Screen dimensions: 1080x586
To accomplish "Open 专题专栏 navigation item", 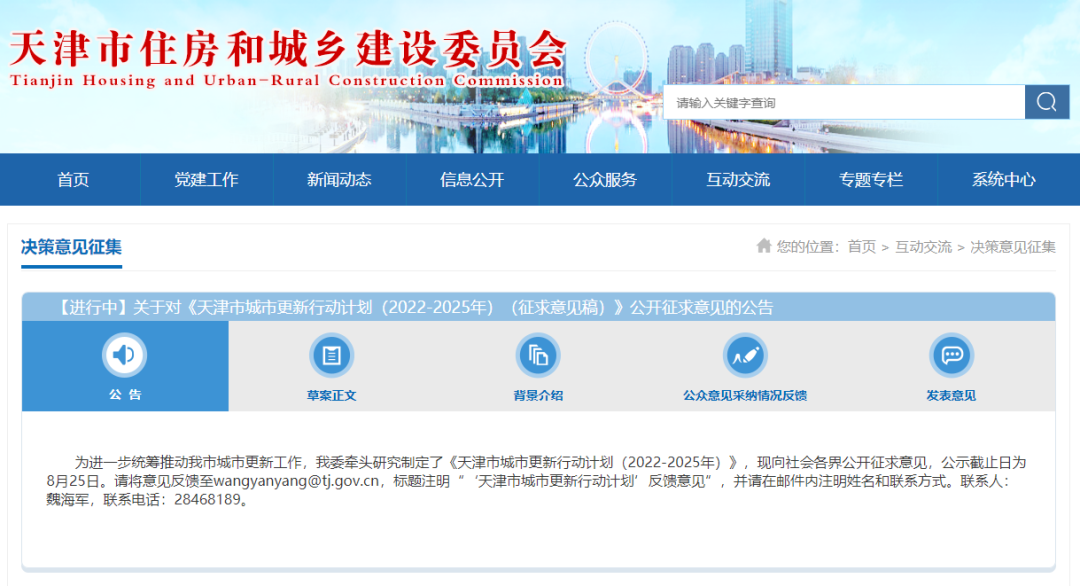I will click(x=871, y=180).
